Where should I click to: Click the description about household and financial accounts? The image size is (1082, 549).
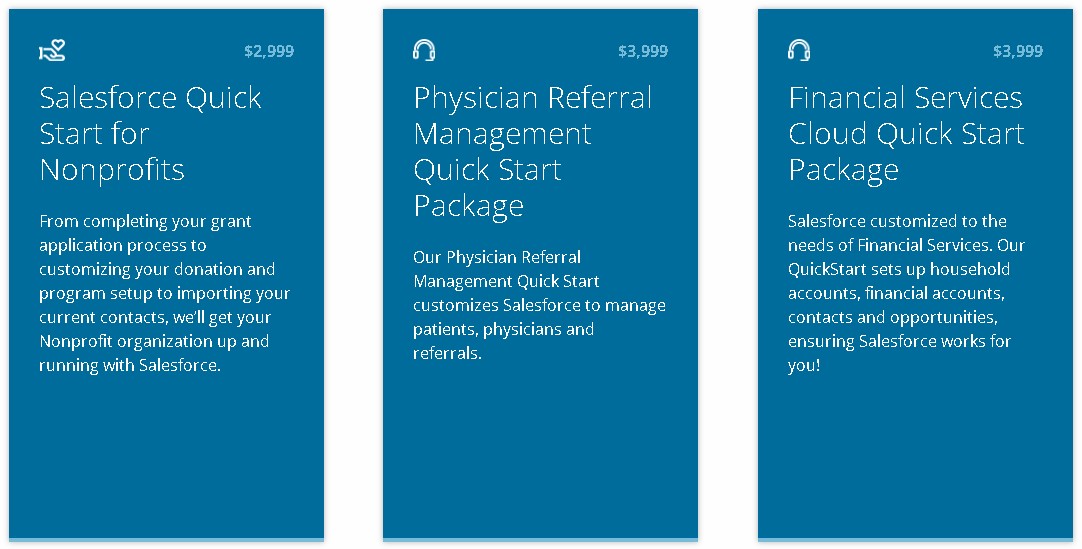pos(907,293)
